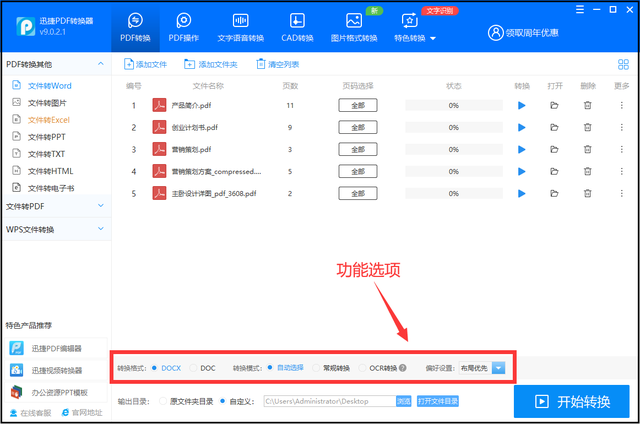Open 办公资源PPT模板 recommended product

coord(56,393)
